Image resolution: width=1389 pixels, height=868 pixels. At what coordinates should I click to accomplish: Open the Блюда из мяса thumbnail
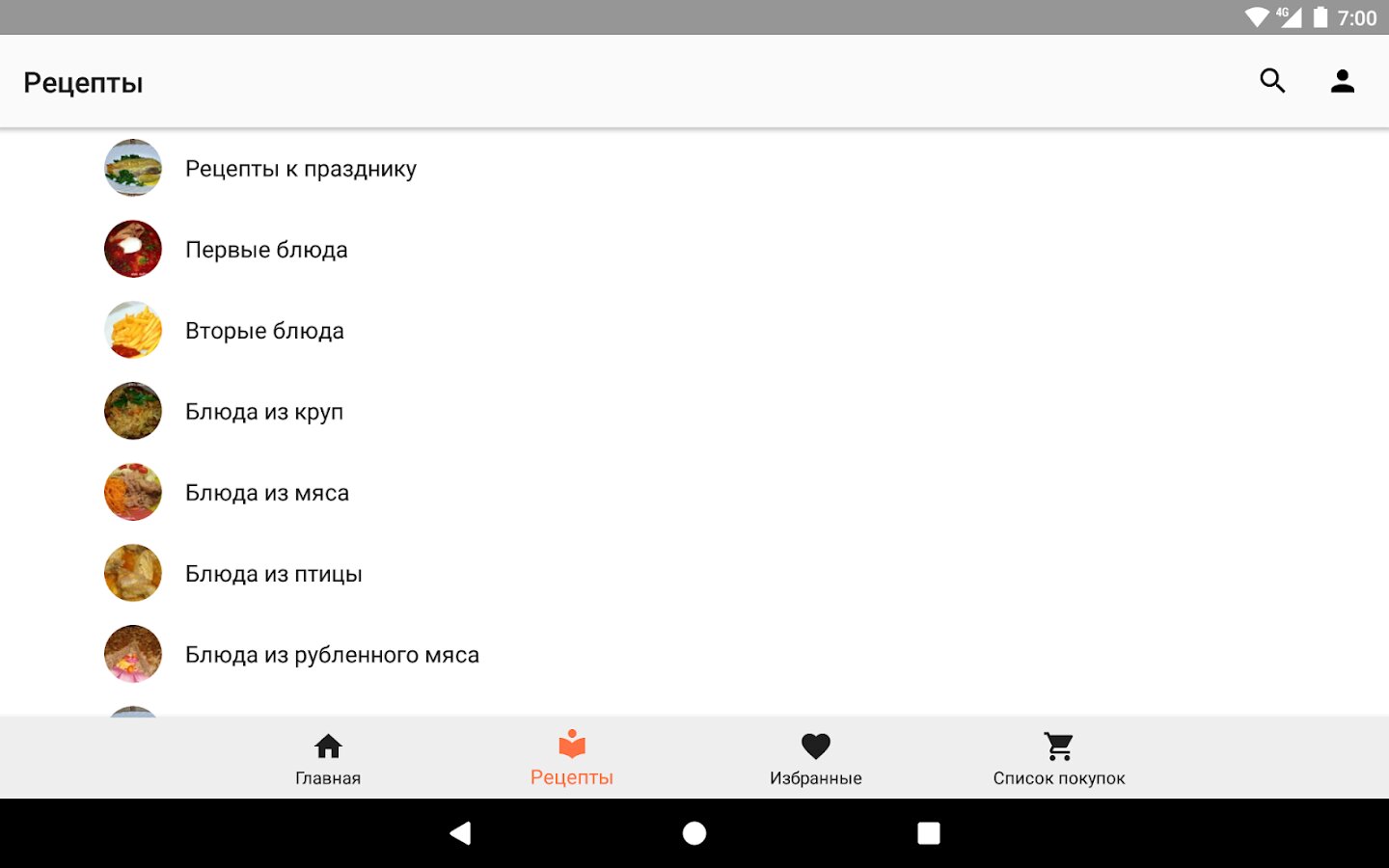click(x=133, y=492)
